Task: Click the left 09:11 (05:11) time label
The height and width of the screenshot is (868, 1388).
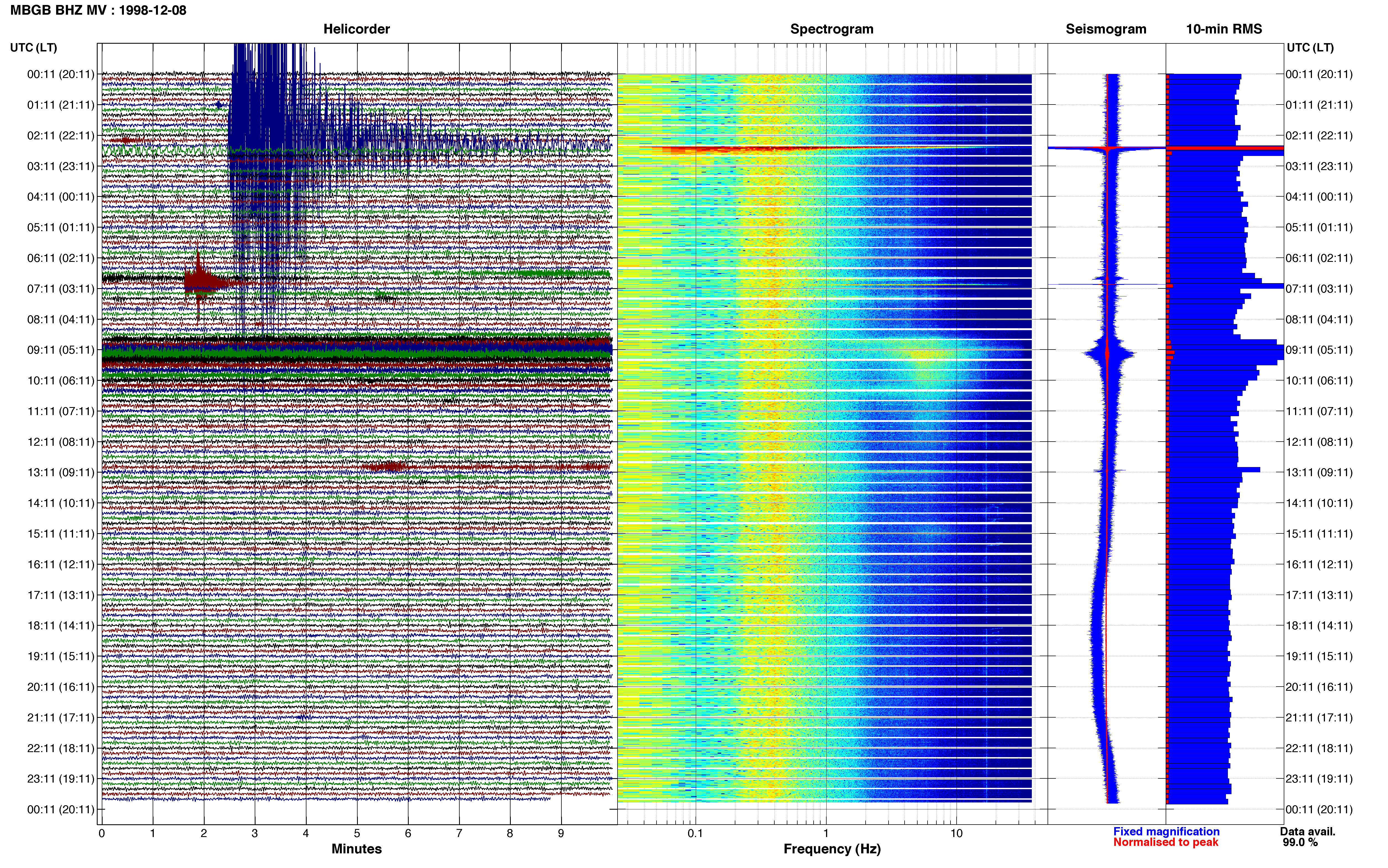Action: pyautogui.click(x=60, y=350)
